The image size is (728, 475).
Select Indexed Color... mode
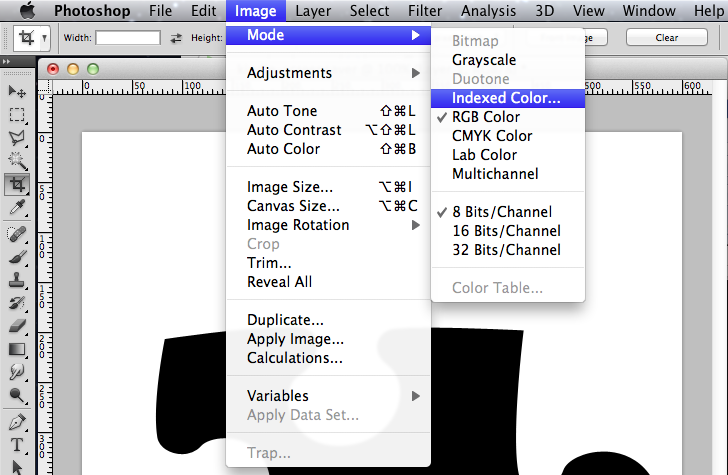[508, 98]
